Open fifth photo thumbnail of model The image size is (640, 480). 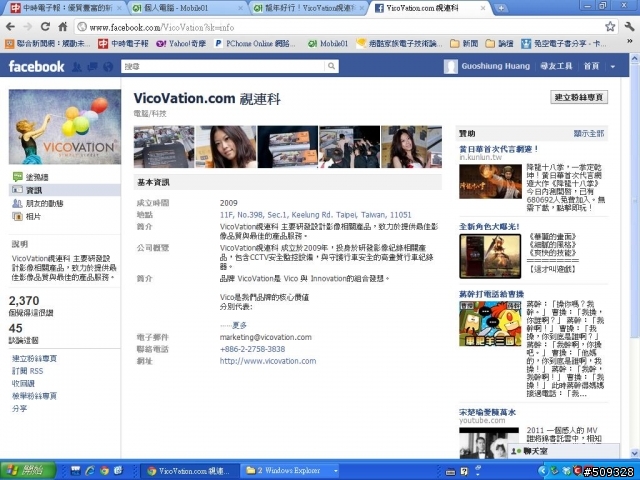point(411,147)
